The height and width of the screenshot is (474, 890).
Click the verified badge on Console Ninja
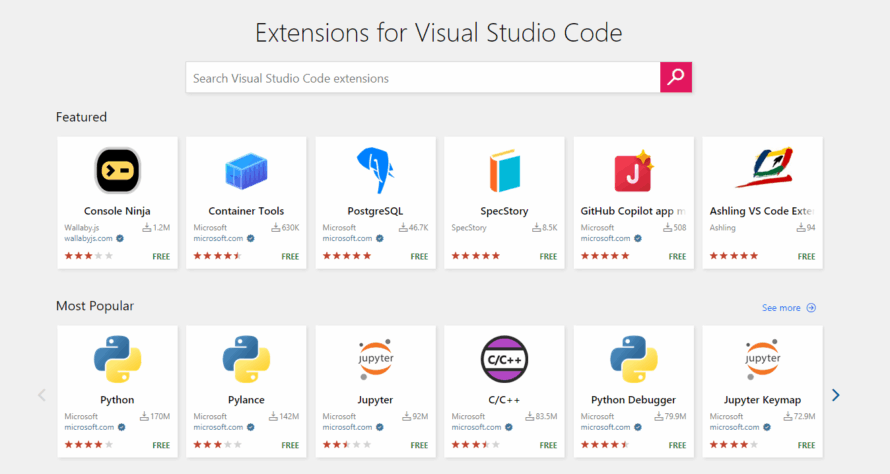120,238
